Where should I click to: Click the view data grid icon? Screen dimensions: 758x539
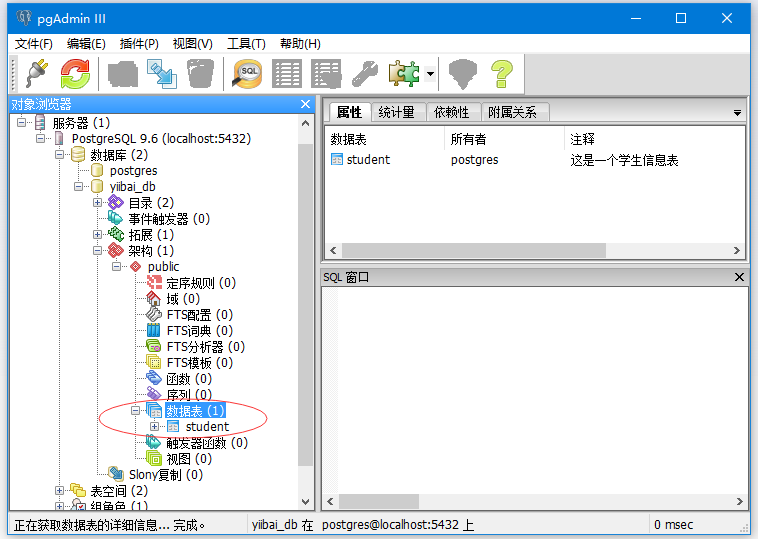(287, 73)
